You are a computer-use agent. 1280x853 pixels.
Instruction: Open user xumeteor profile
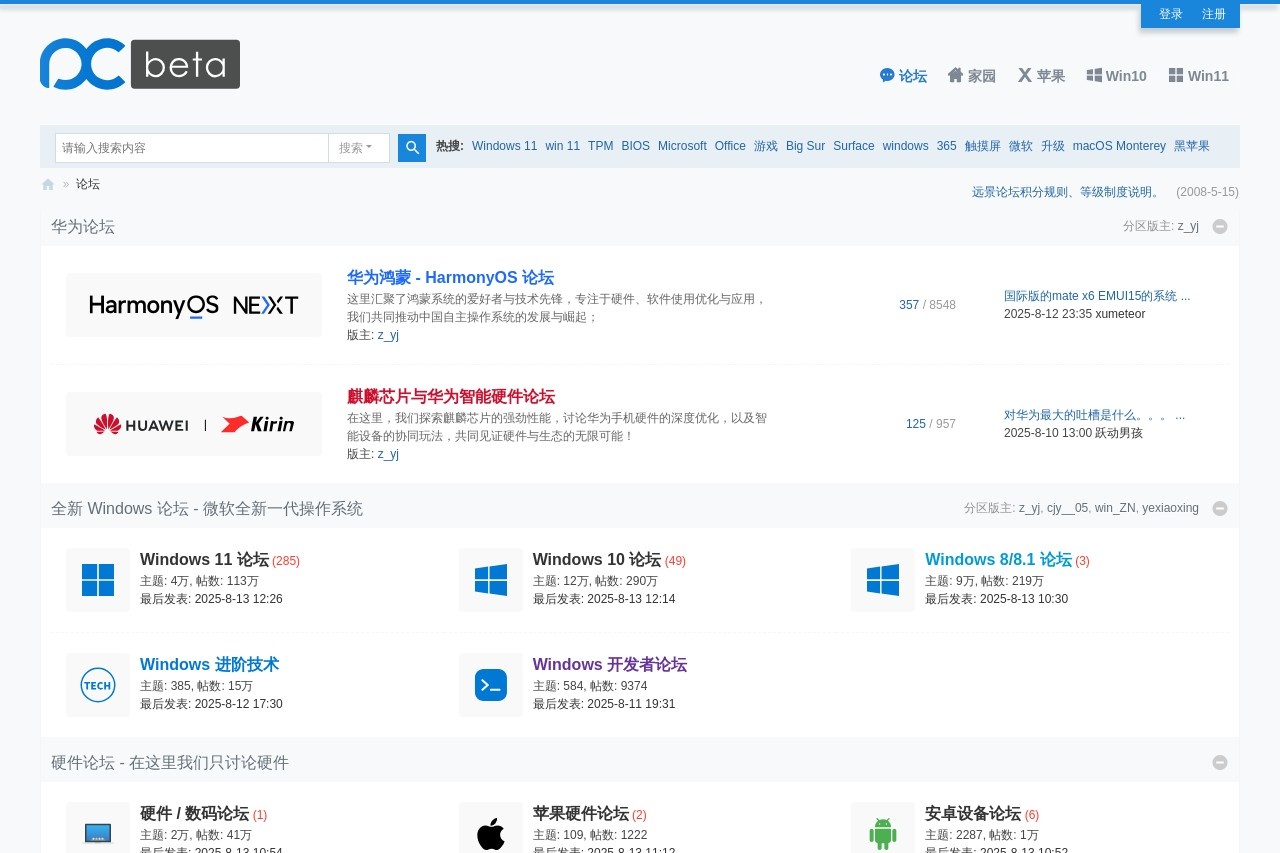[x=1120, y=314]
